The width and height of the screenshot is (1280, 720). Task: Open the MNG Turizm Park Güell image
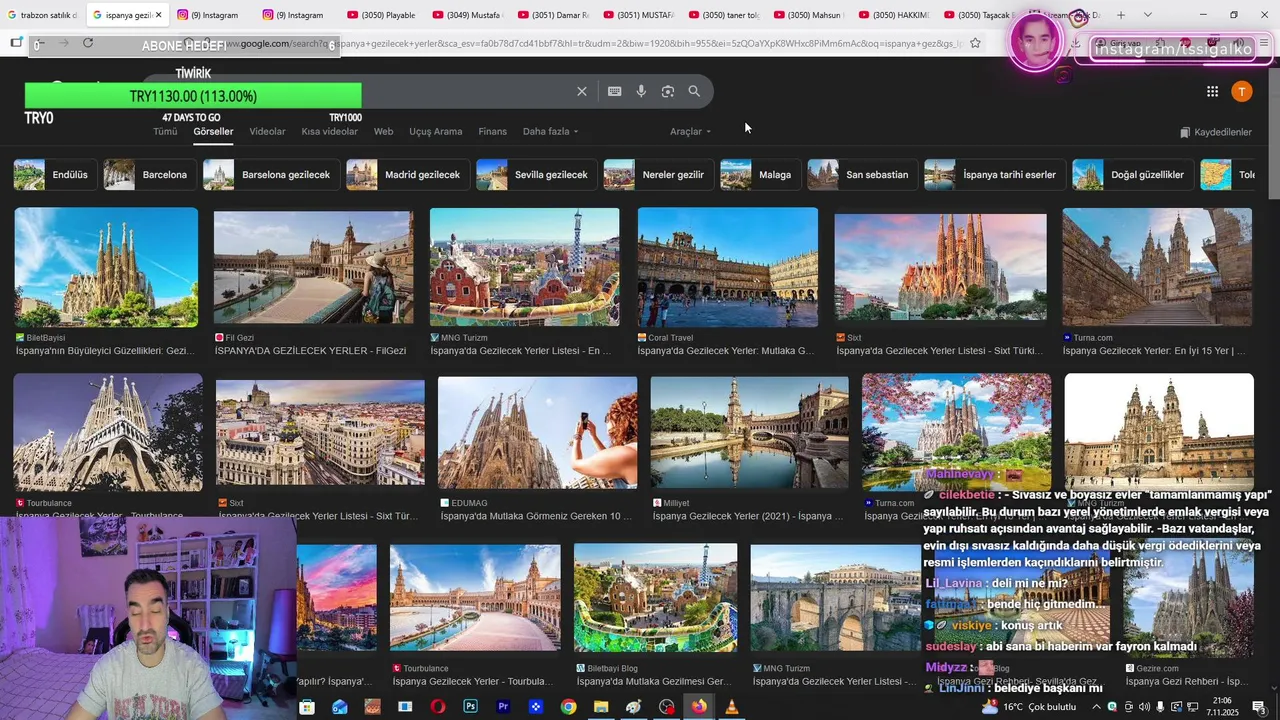[x=524, y=267]
